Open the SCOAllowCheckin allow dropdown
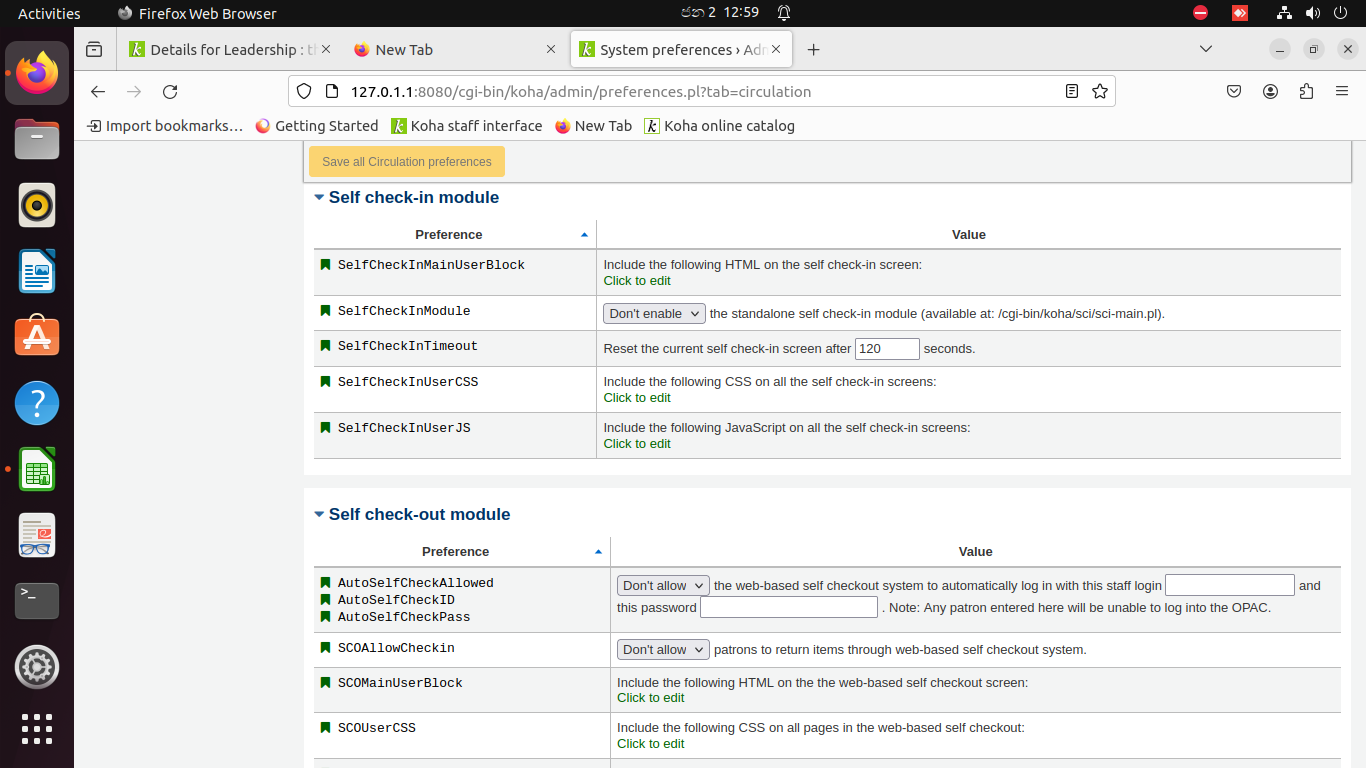 click(x=663, y=650)
